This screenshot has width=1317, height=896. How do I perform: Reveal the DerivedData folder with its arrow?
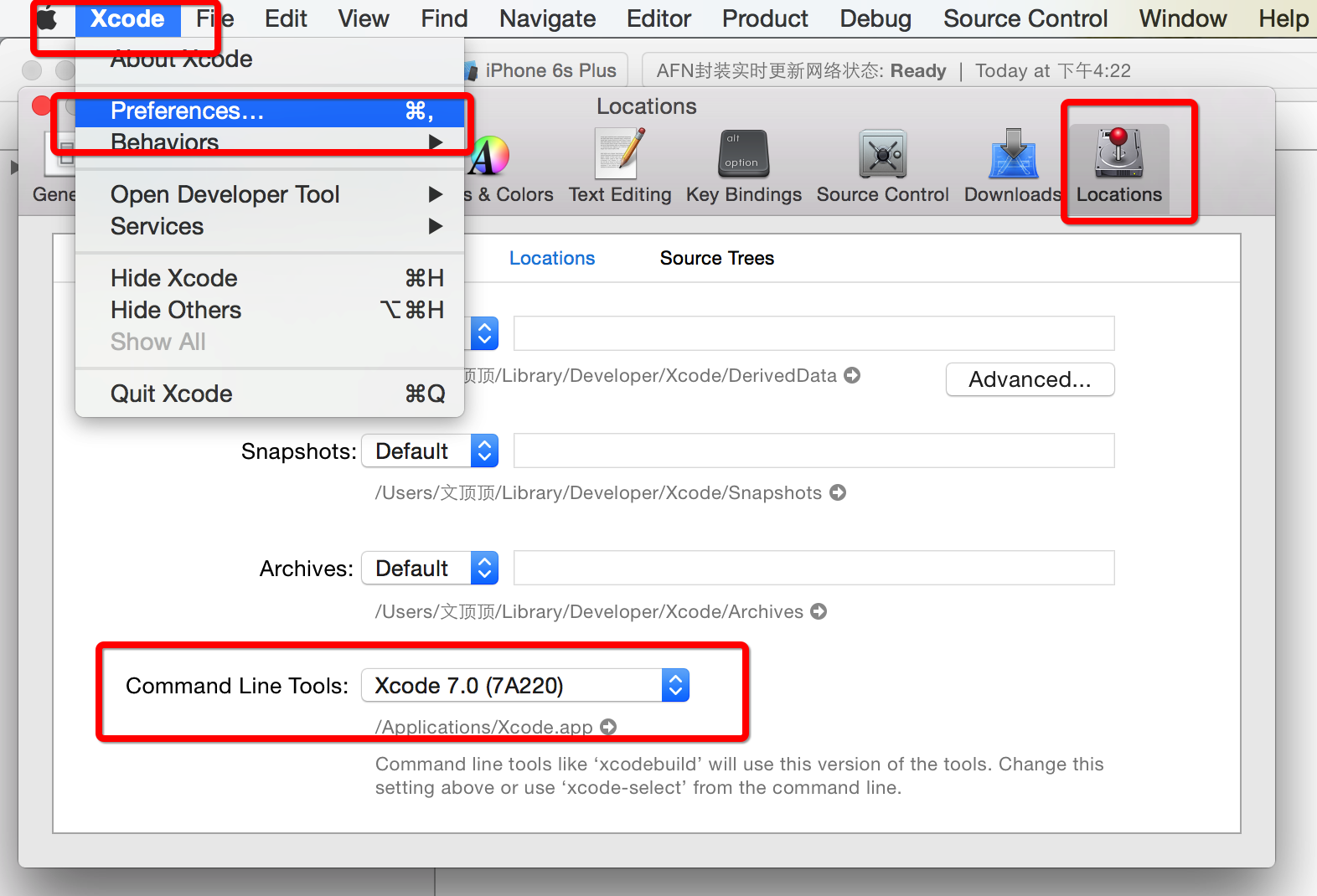[x=852, y=375]
